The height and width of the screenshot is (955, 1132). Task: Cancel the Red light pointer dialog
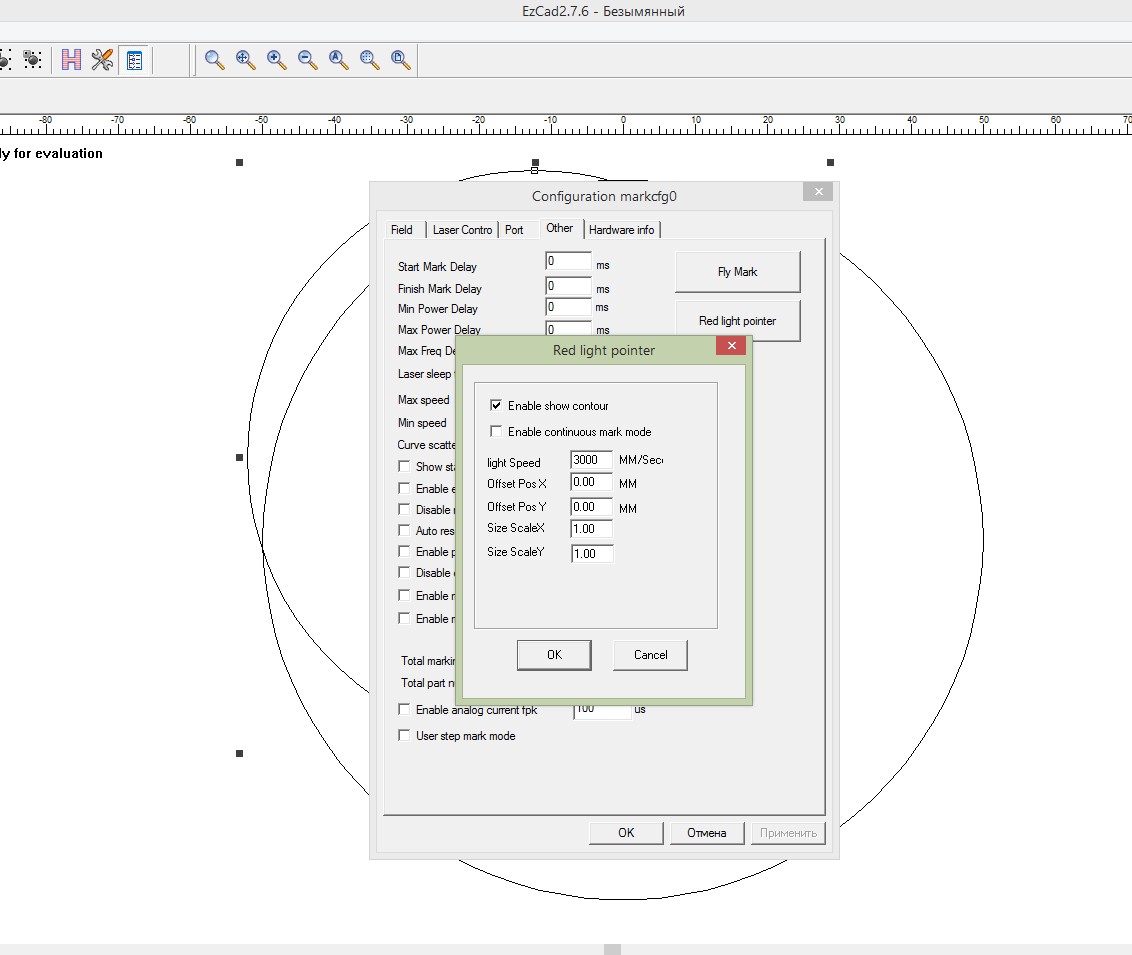tap(650, 655)
